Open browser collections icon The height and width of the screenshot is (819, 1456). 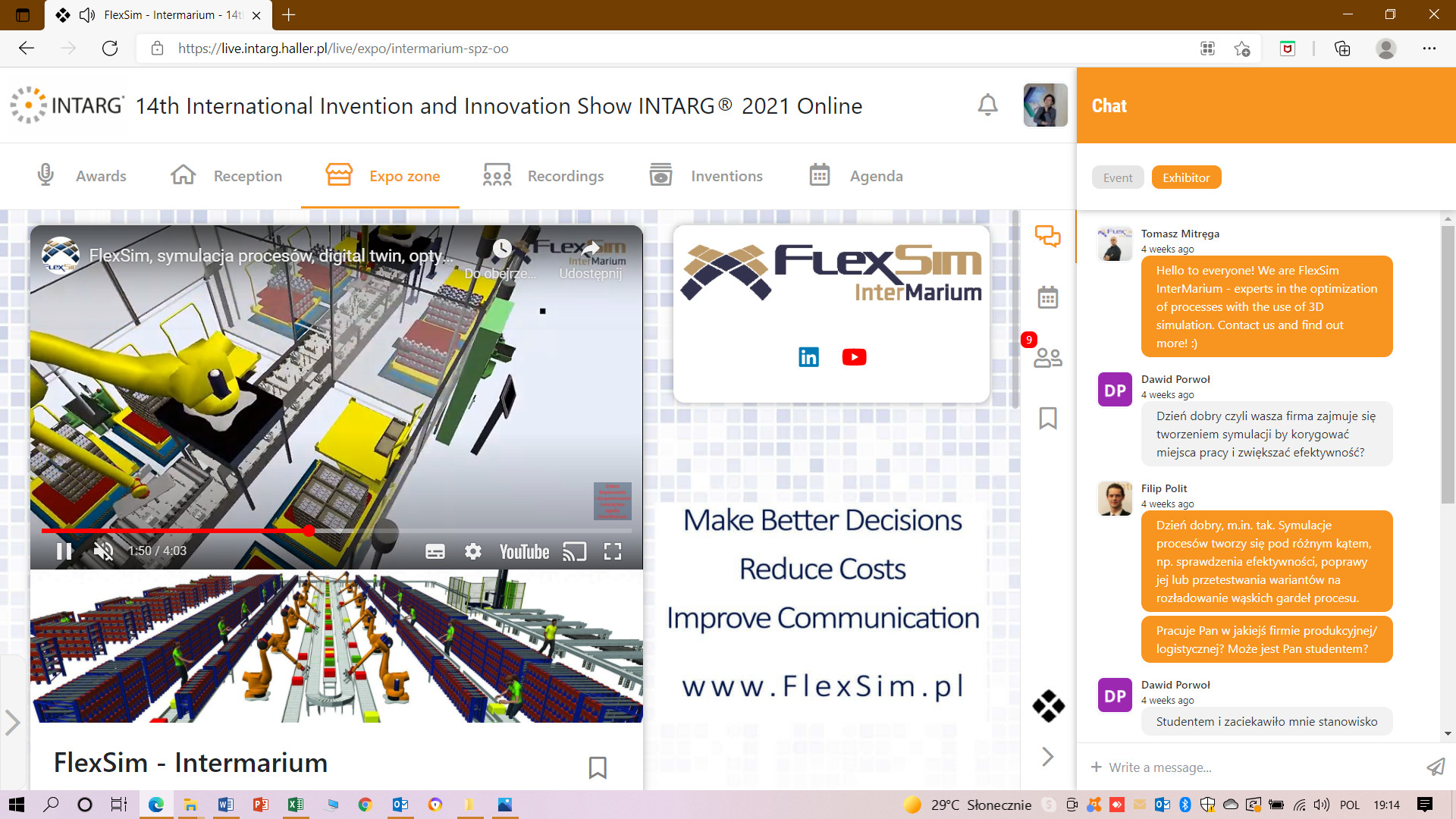point(1342,49)
